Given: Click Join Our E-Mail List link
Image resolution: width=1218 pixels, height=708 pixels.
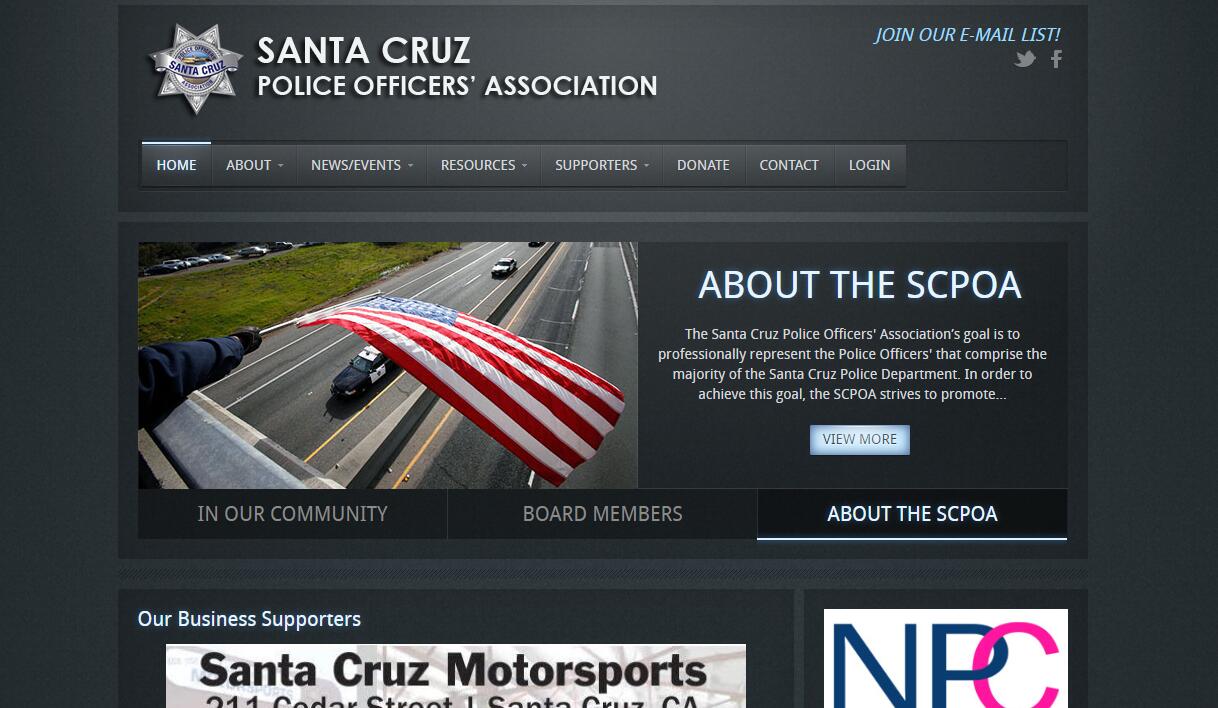Looking at the screenshot, I should pyautogui.click(x=967, y=35).
